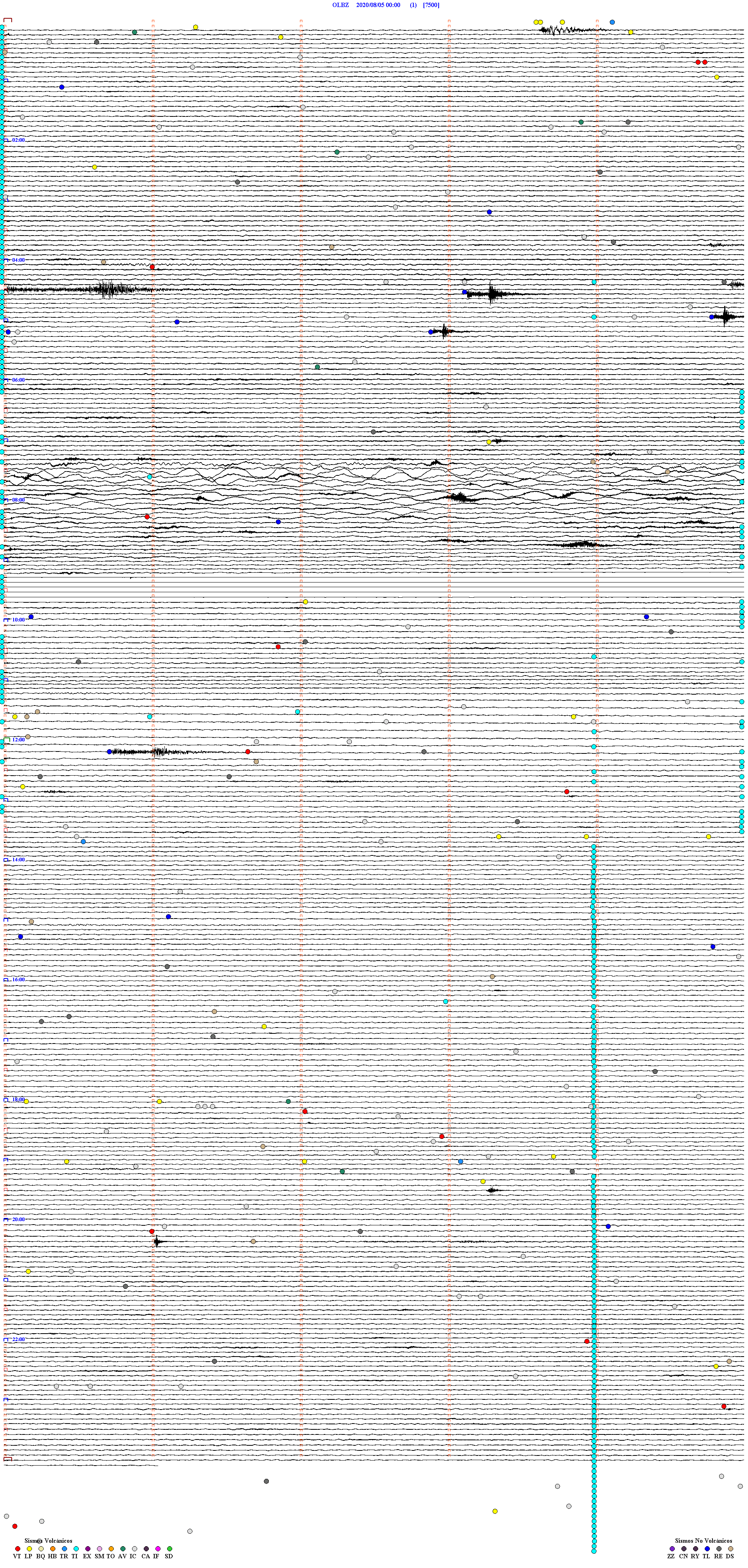Screen dimensions: 748x1568
Task: Click the orange HB legend dot
Action: 52,1549
